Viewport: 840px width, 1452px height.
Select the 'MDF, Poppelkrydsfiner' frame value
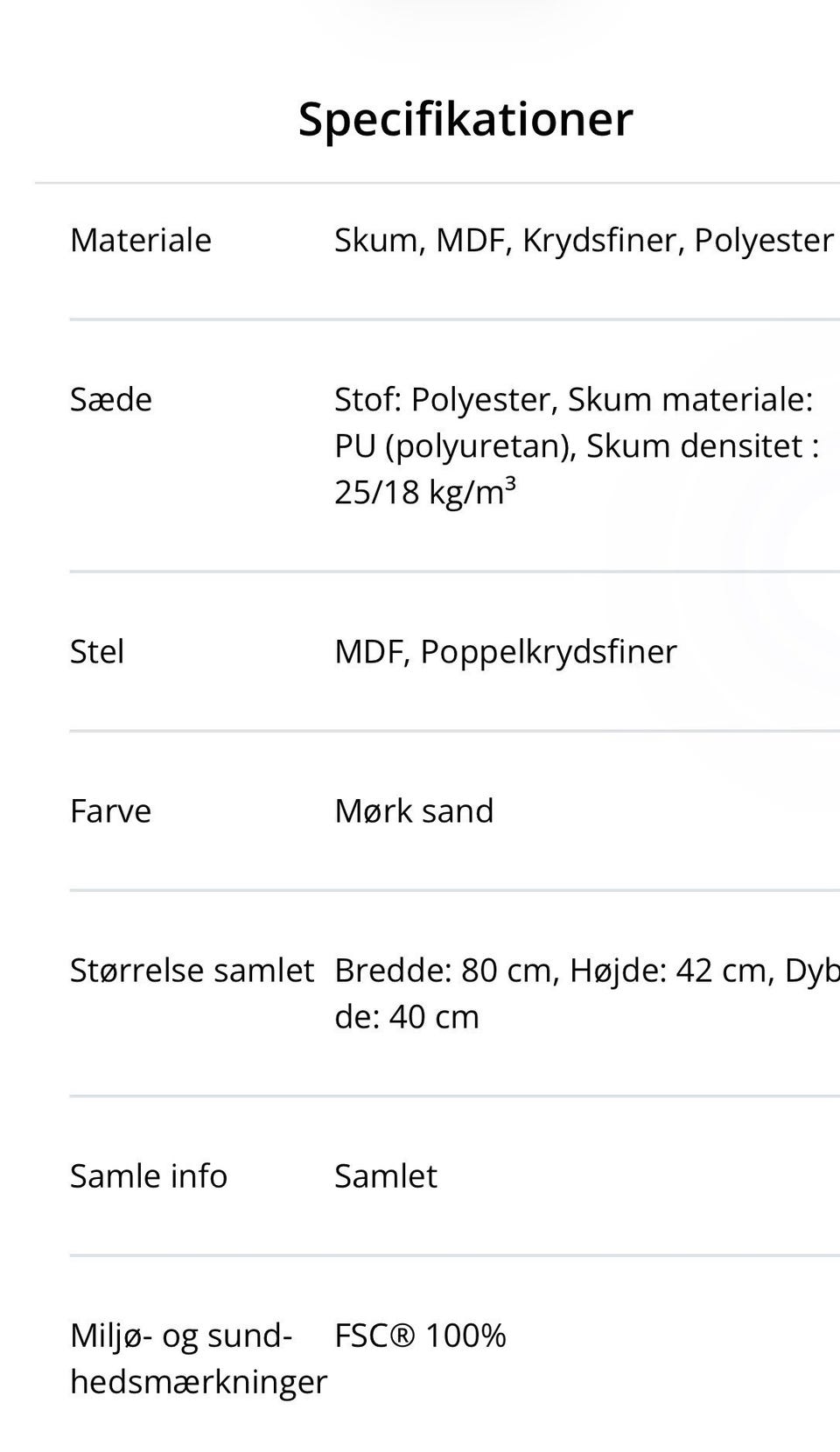[x=505, y=652]
